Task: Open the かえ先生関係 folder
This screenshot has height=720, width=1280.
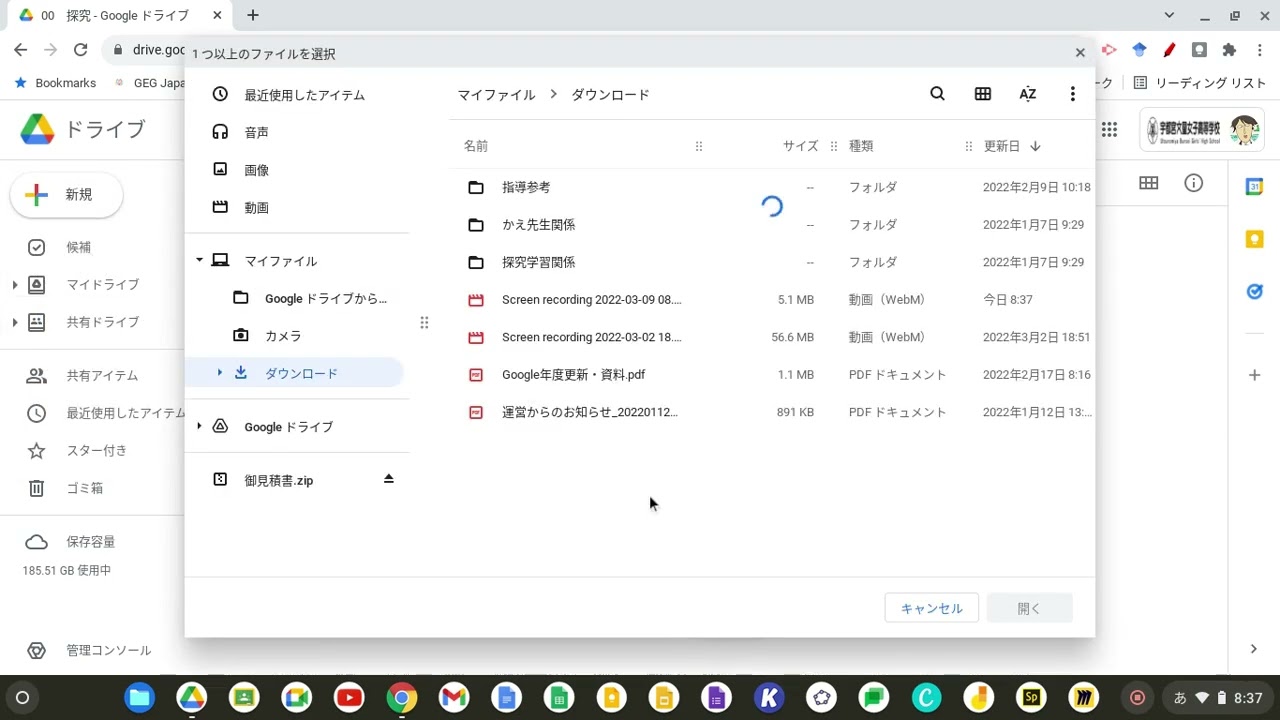Action: click(x=772, y=225)
